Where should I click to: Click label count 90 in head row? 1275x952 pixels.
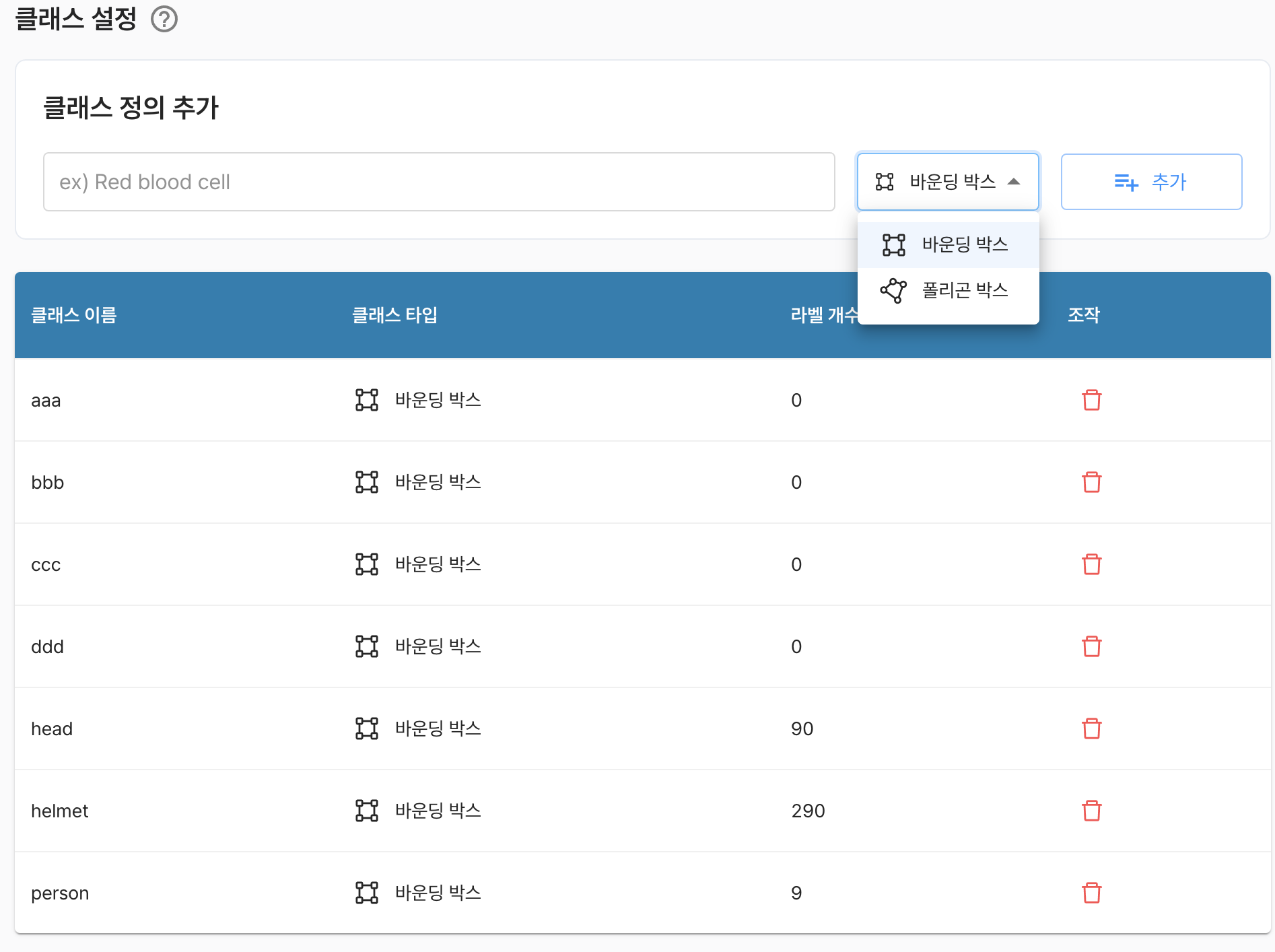(x=802, y=728)
